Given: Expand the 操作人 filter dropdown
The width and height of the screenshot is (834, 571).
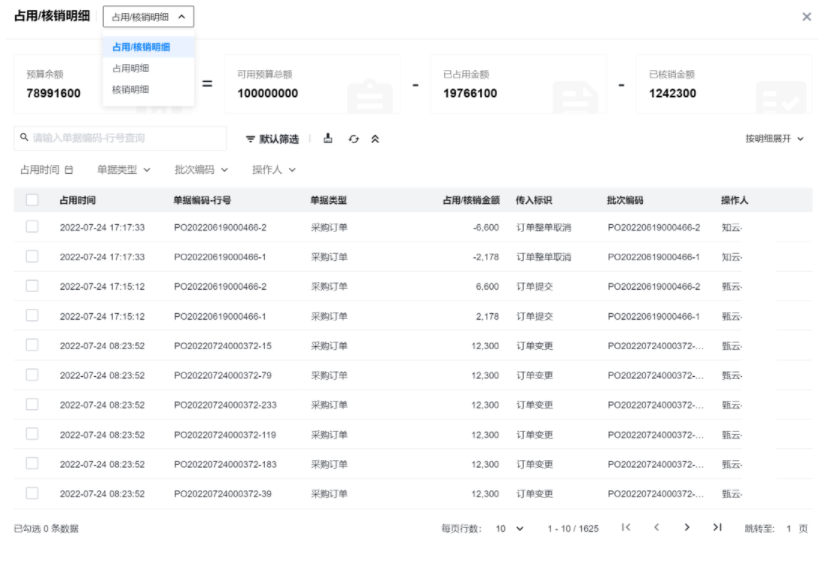Looking at the screenshot, I should coord(273,170).
